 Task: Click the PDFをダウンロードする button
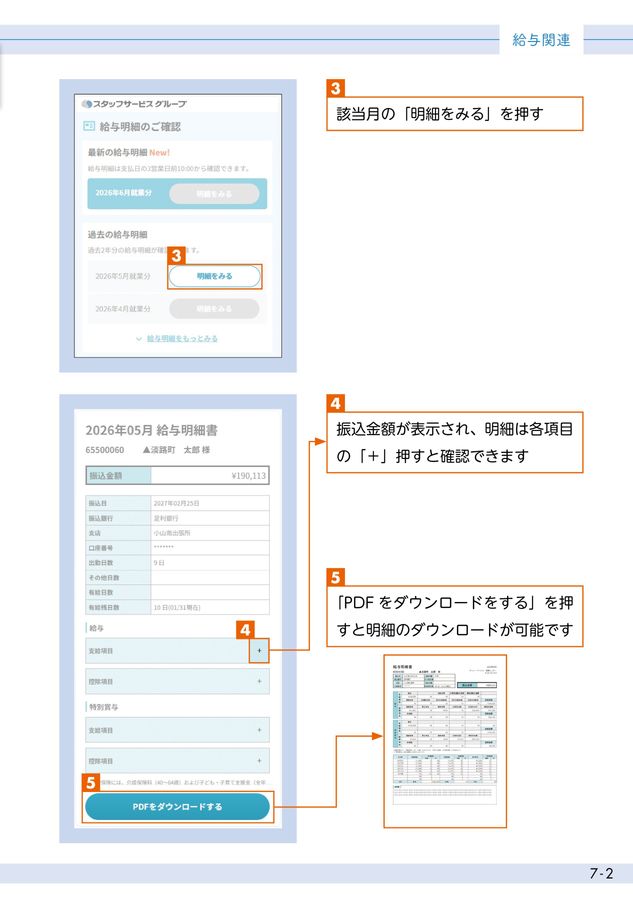pyautogui.click(x=177, y=806)
